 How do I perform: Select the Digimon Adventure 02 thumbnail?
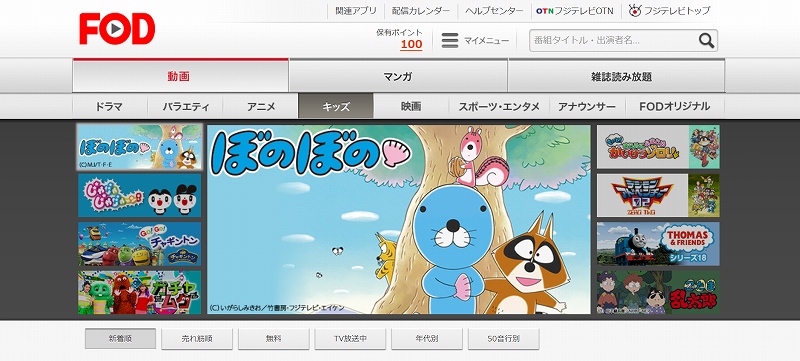658,195
